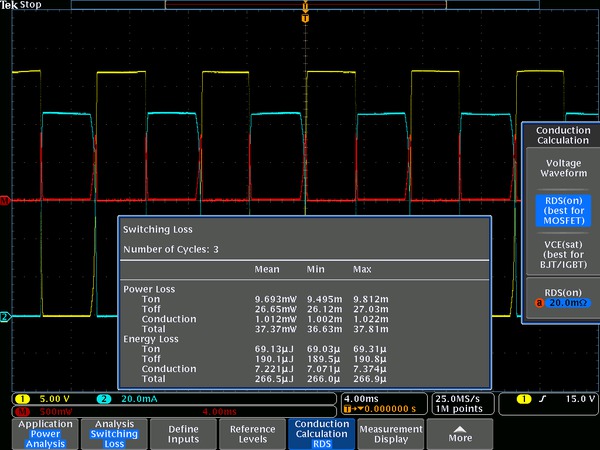Click the red math channel M badge

(x=19, y=411)
